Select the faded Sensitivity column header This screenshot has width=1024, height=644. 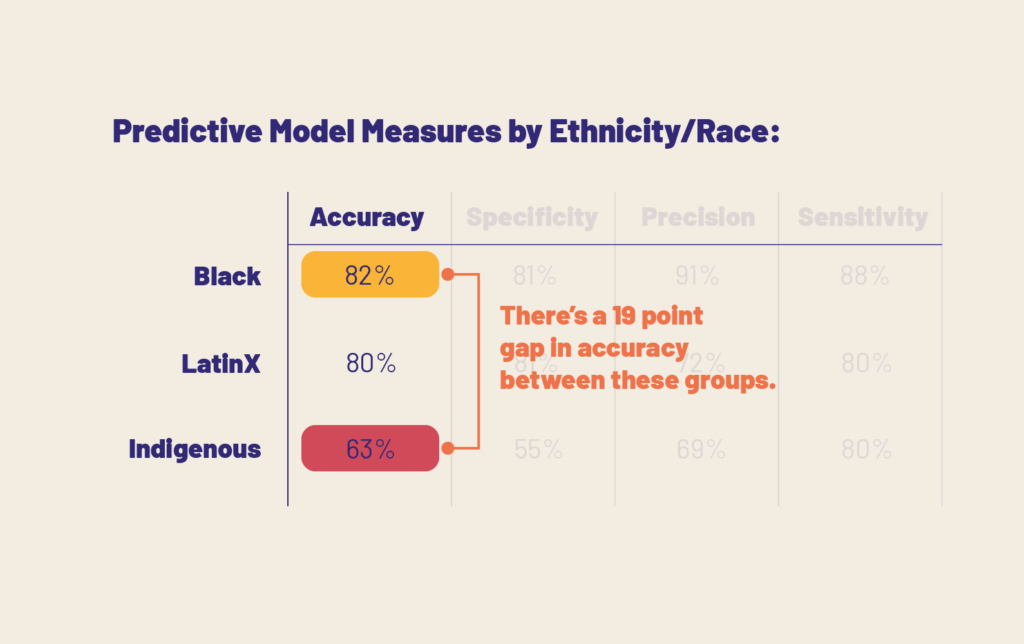(862, 218)
